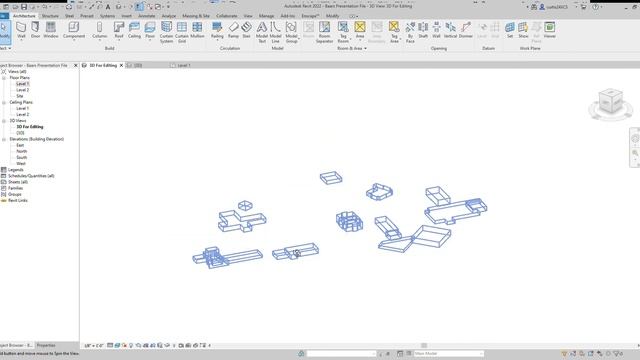640x360 pixels.
Task: Select the Model Text tool
Action: (262, 32)
